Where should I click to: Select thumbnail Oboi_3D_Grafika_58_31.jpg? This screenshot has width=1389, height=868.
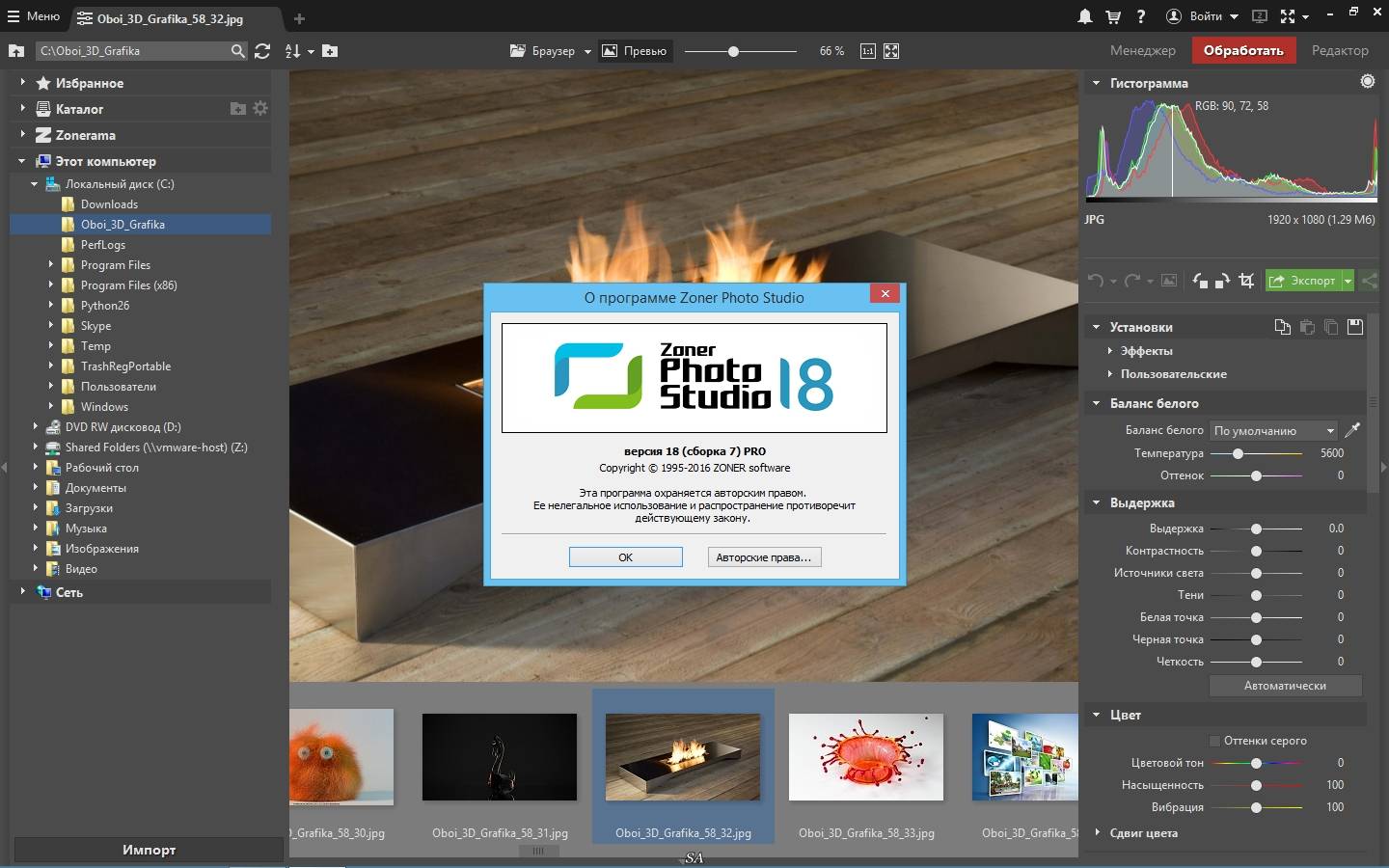pos(500,757)
